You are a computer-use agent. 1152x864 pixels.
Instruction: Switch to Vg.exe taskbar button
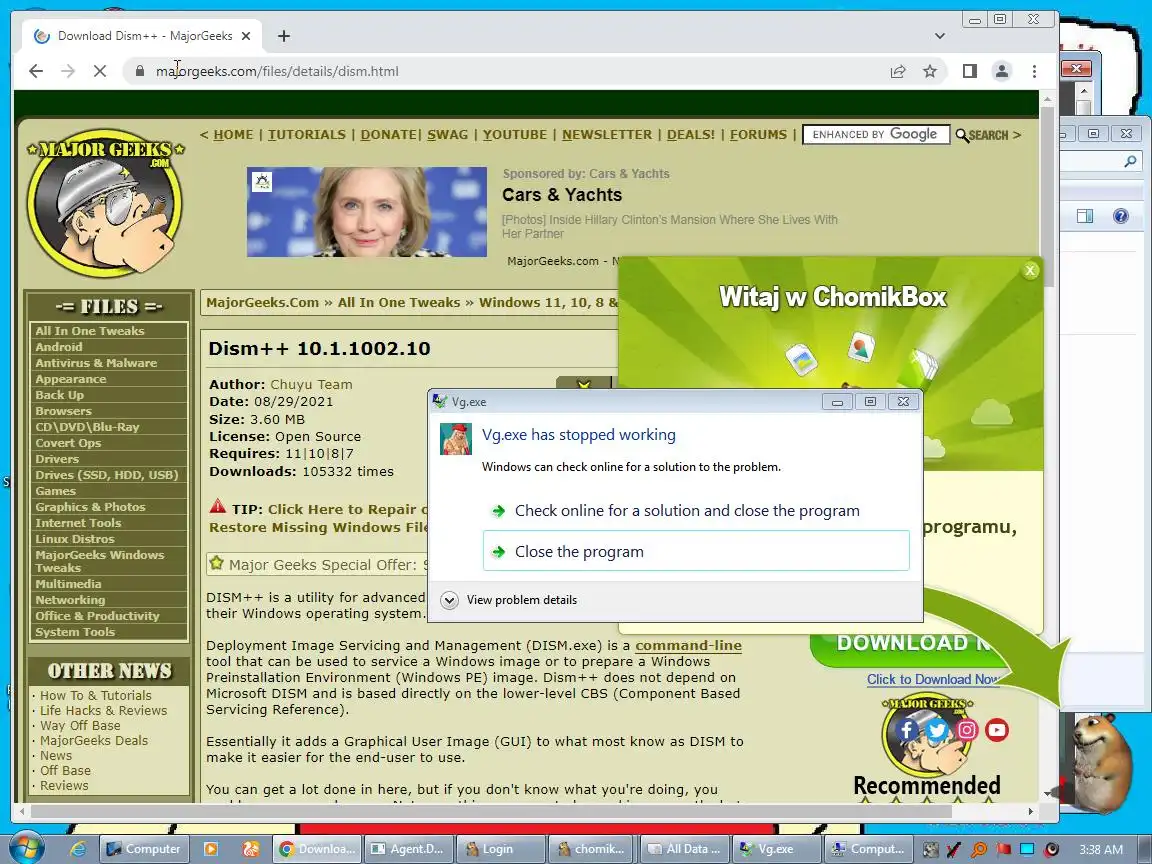click(777, 849)
